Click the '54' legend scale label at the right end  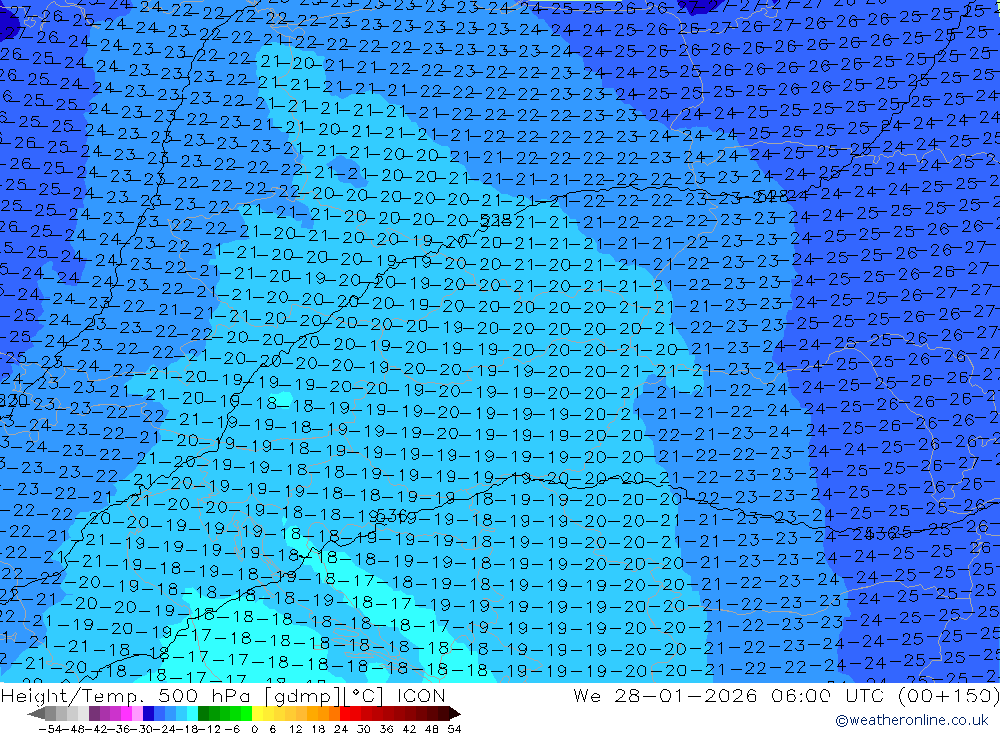[x=454, y=729]
